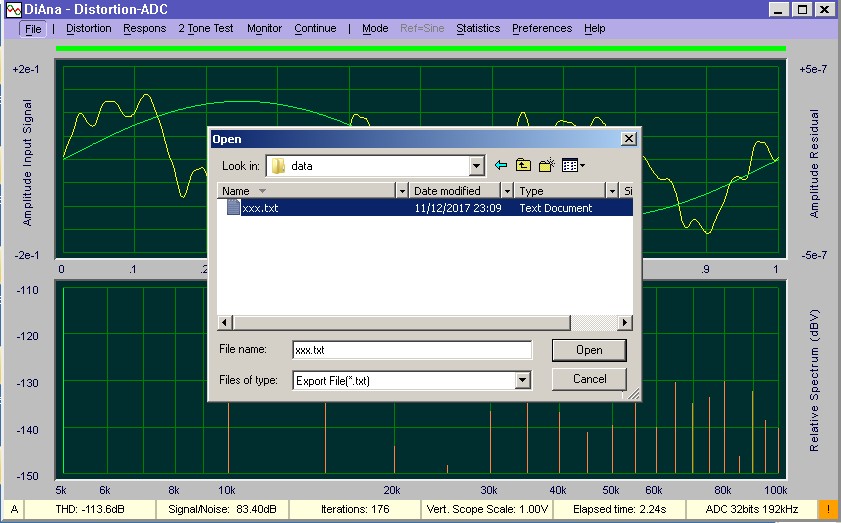Click the Open button in dialog
This screenshot has height=523, width=841.
589,350
